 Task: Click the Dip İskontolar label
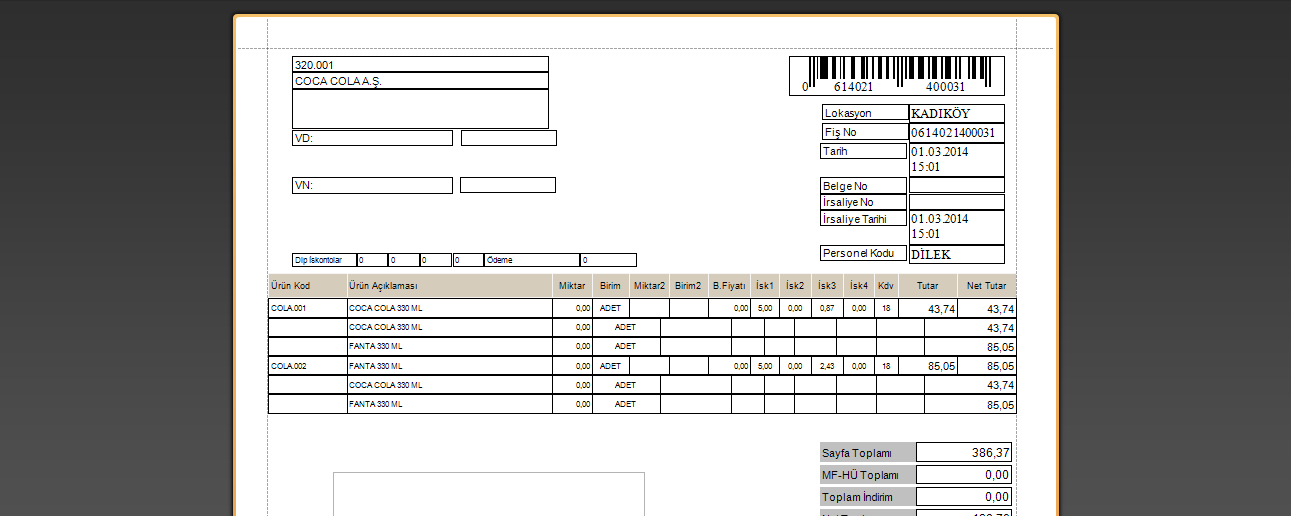tap(324, 260)
